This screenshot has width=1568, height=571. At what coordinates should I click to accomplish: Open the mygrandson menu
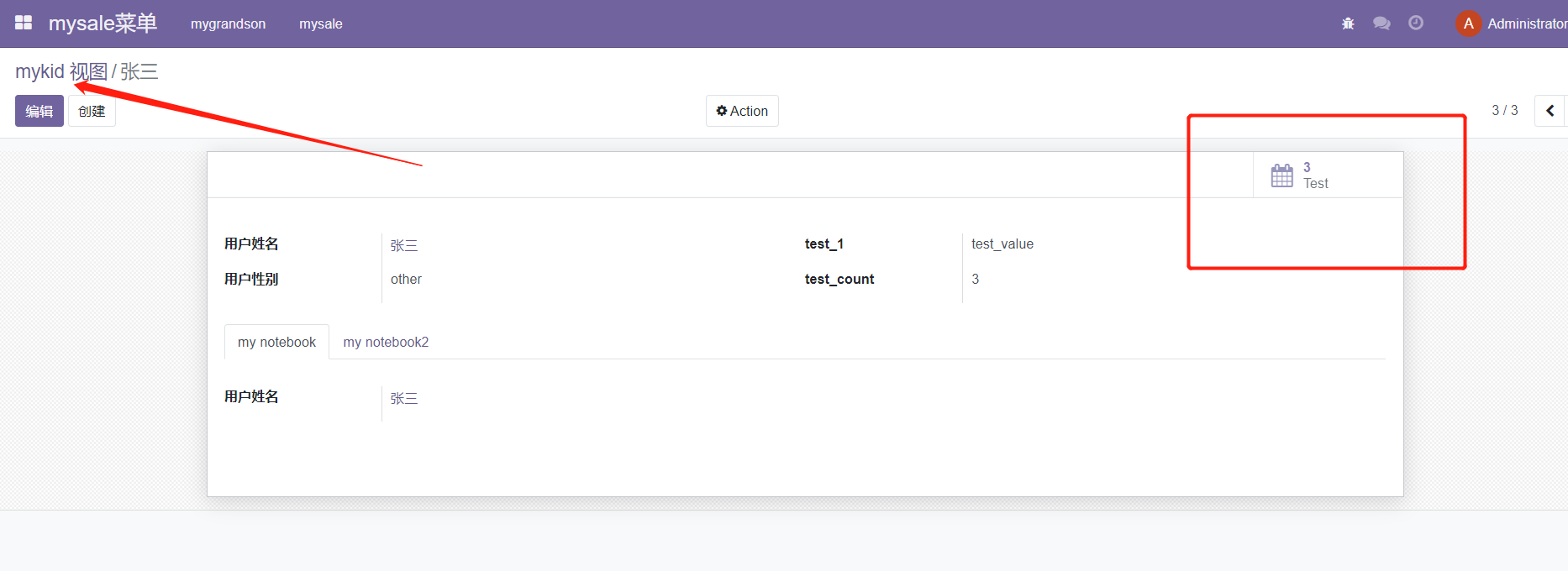tap(228, 24)
